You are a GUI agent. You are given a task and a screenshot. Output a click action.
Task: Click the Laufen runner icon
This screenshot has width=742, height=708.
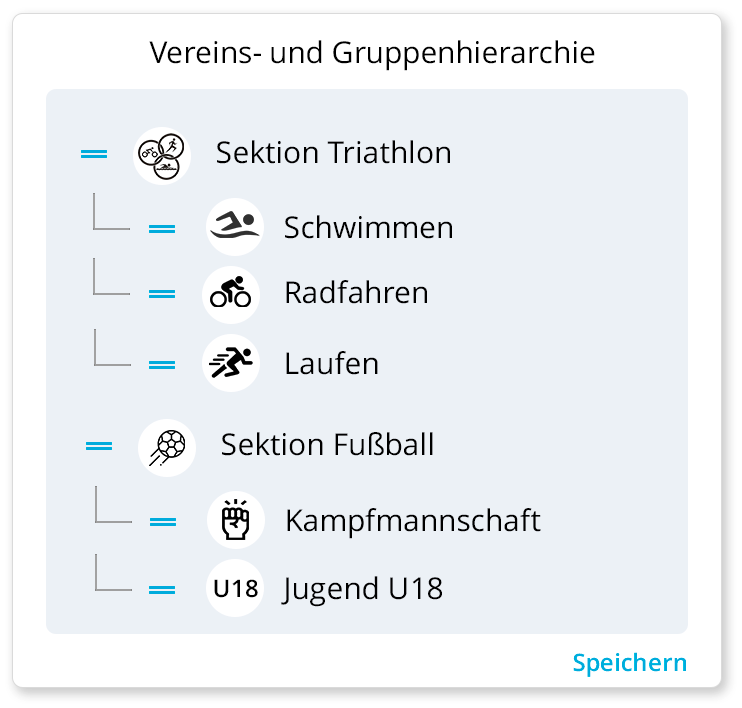(231, 363)
